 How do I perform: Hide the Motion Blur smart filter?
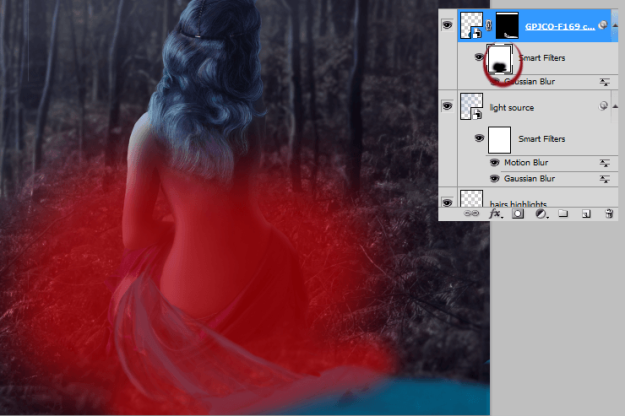click(495, 163)
